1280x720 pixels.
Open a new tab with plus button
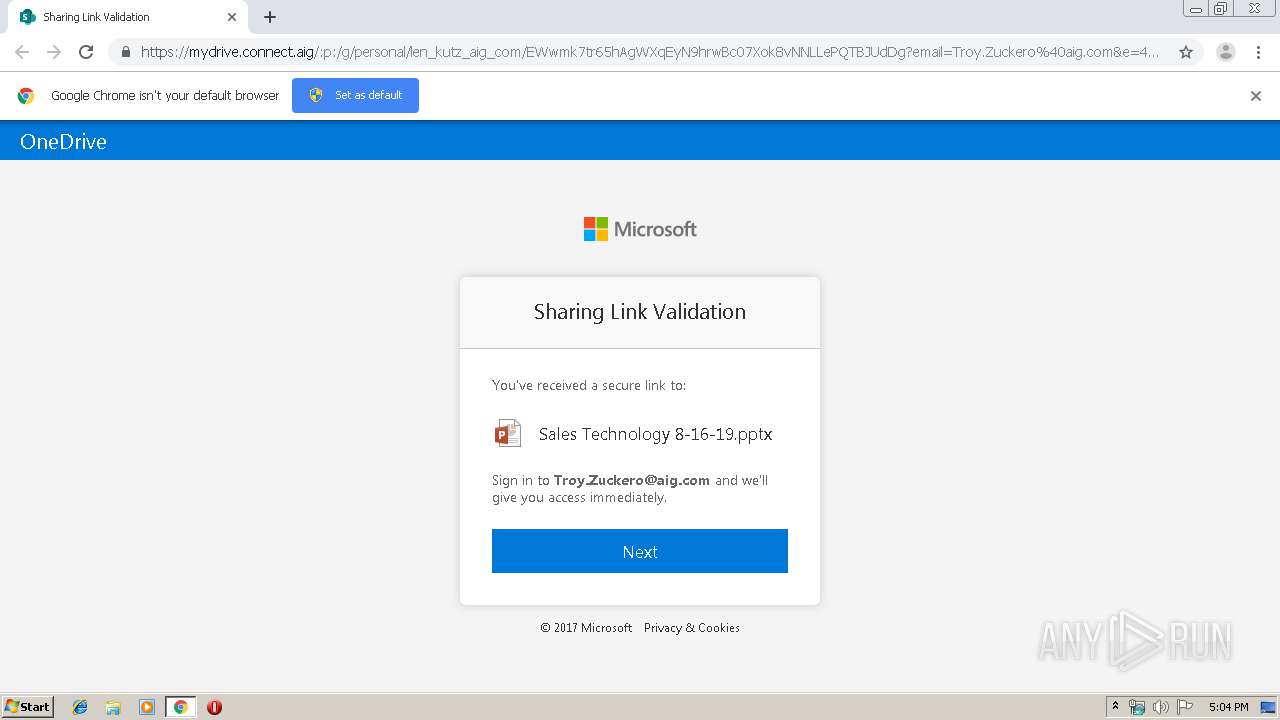click(x=270, y=17)
